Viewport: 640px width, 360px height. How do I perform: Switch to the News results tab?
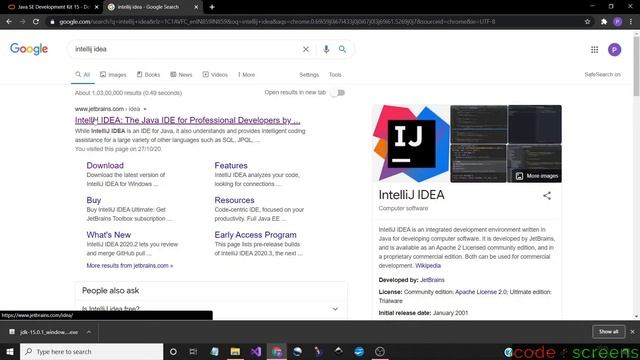pyautogui.click(x=181, y=75)
